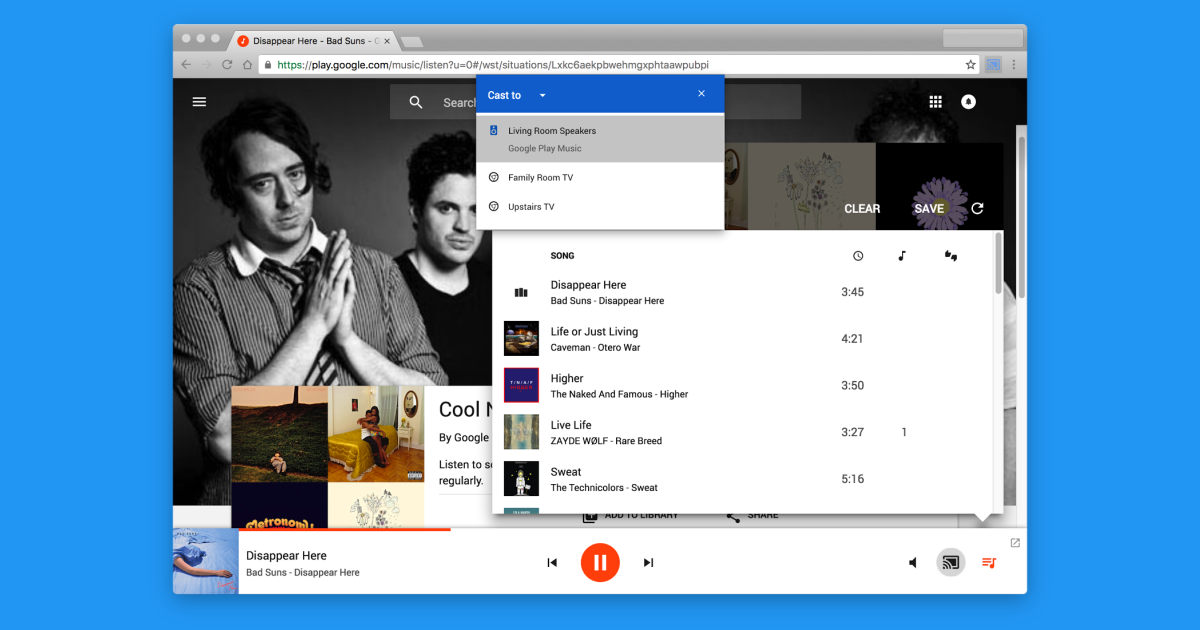This screenshot has width=1200, height=630.
Task: Click the search magnifier icon
Action: click(x=416, y=102)
